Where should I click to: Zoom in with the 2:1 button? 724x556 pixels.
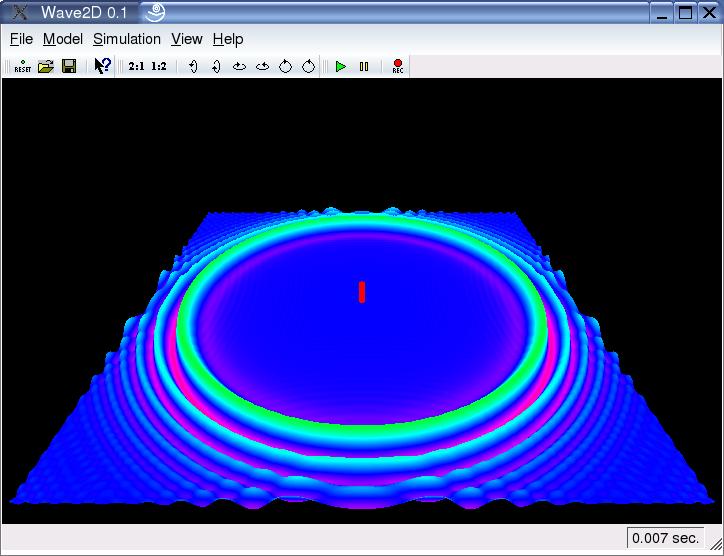click(x=137, y=66)
